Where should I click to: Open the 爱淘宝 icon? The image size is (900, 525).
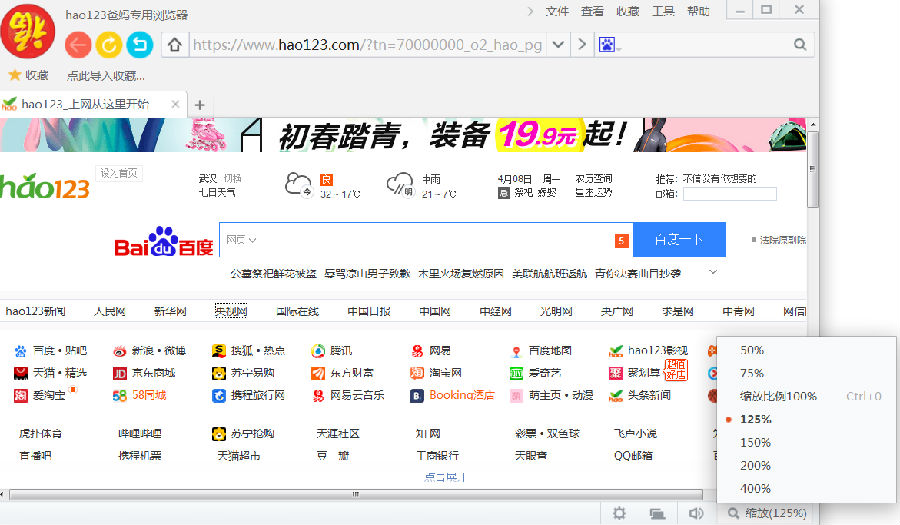(x=21, y=396)
